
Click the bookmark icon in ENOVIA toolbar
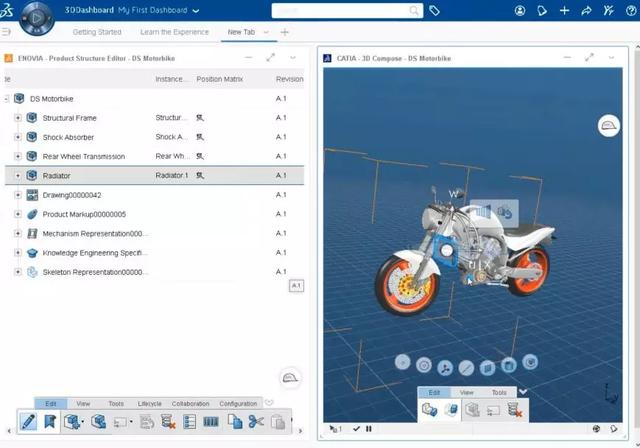tap(50, 421)
